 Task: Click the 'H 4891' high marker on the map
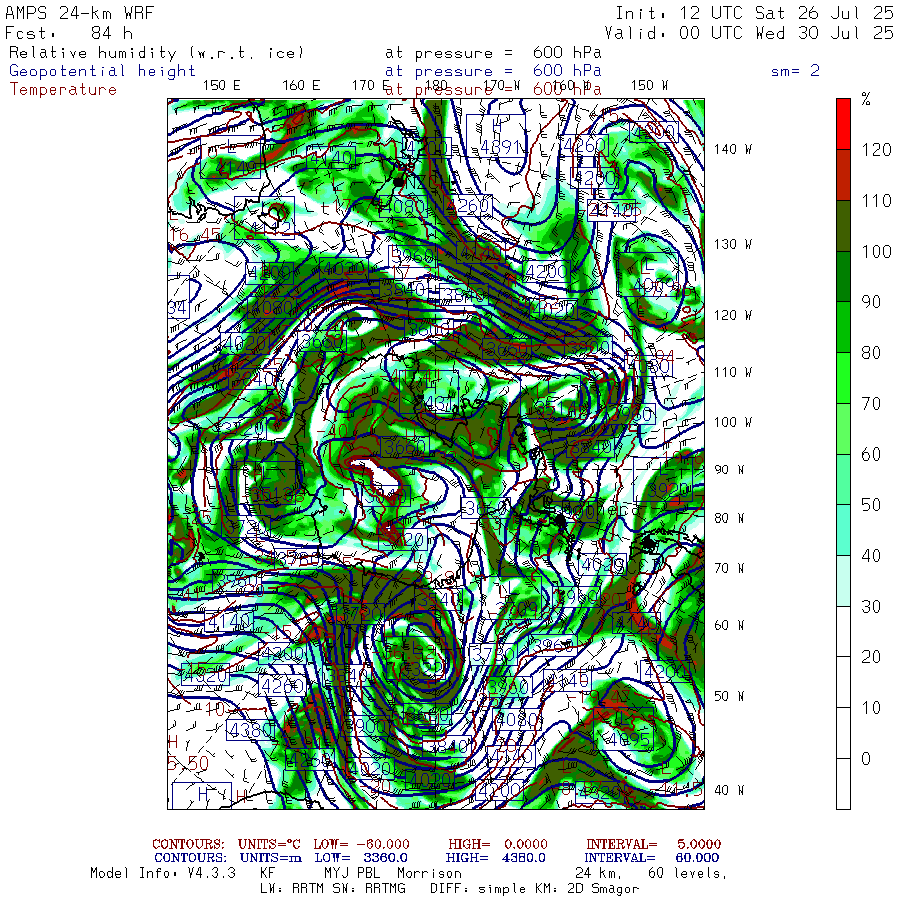(x=496, y=136)
